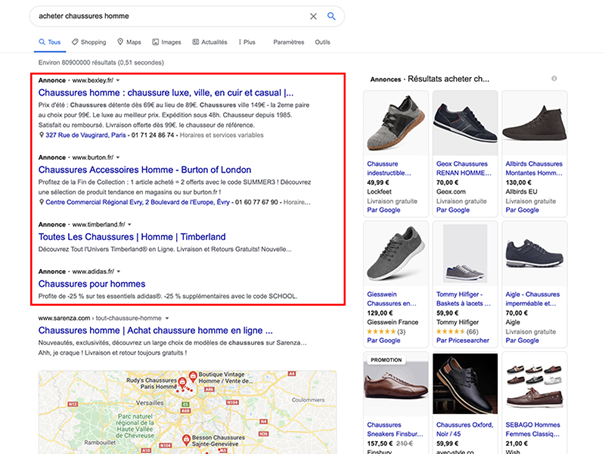Expand the Plus more-options menu
Image resolution: width=605 pixels, height=454 pixels.
click(x=247, y=43)
